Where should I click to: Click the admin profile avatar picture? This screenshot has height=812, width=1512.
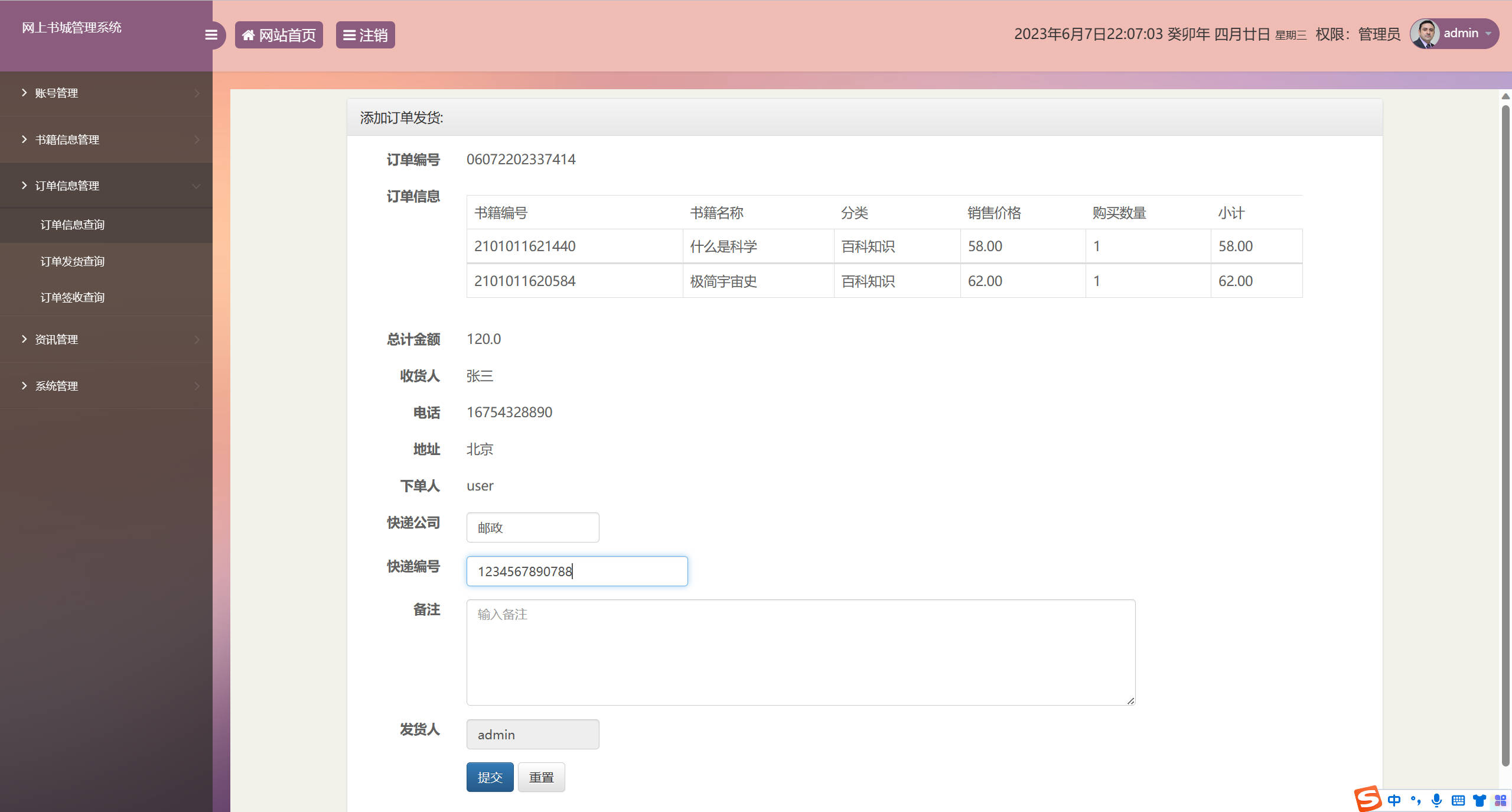(x=1426, y=33)
